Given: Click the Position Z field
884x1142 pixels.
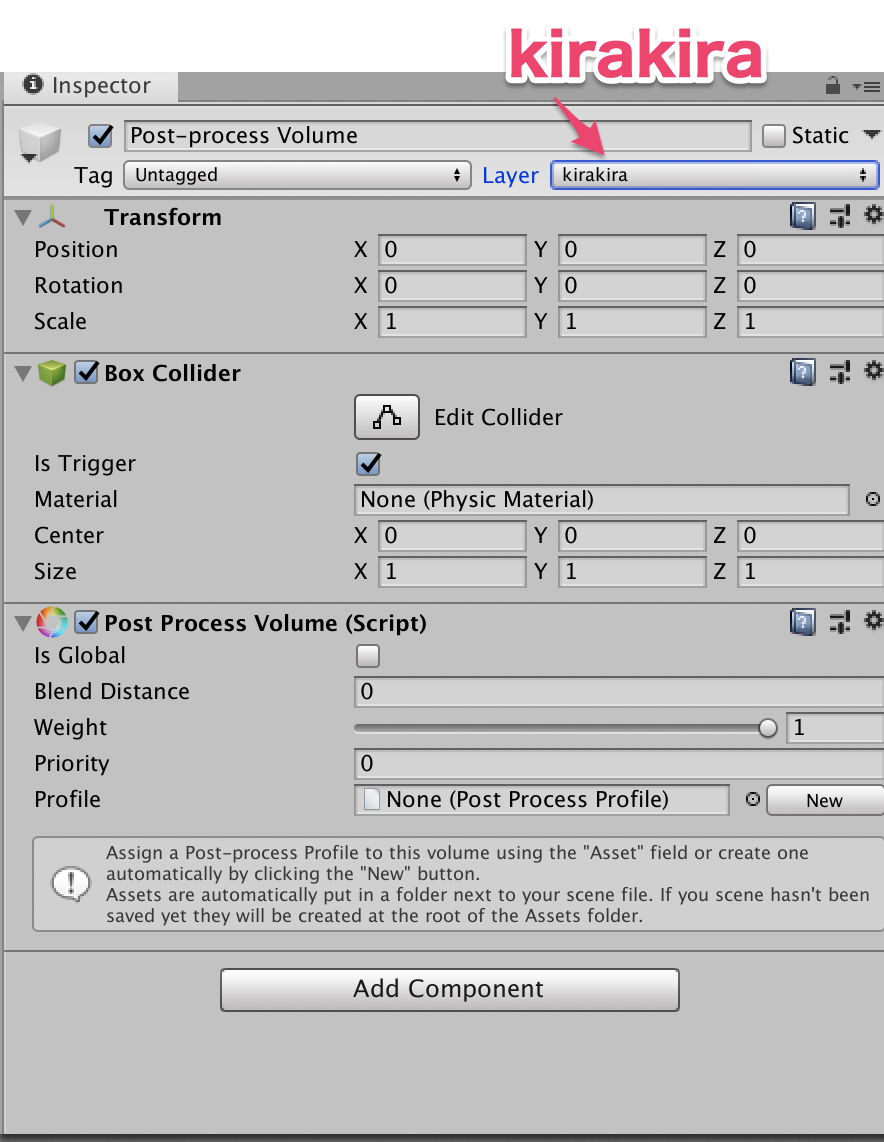Looking at the screenshot, I should coord(810,250).
